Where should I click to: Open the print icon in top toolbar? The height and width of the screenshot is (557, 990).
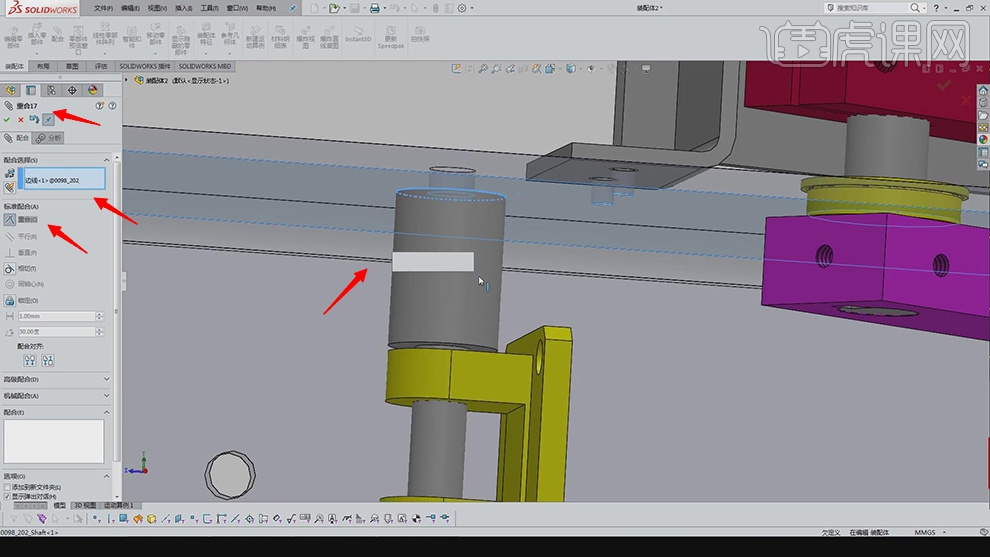click(x=374, y=8)
